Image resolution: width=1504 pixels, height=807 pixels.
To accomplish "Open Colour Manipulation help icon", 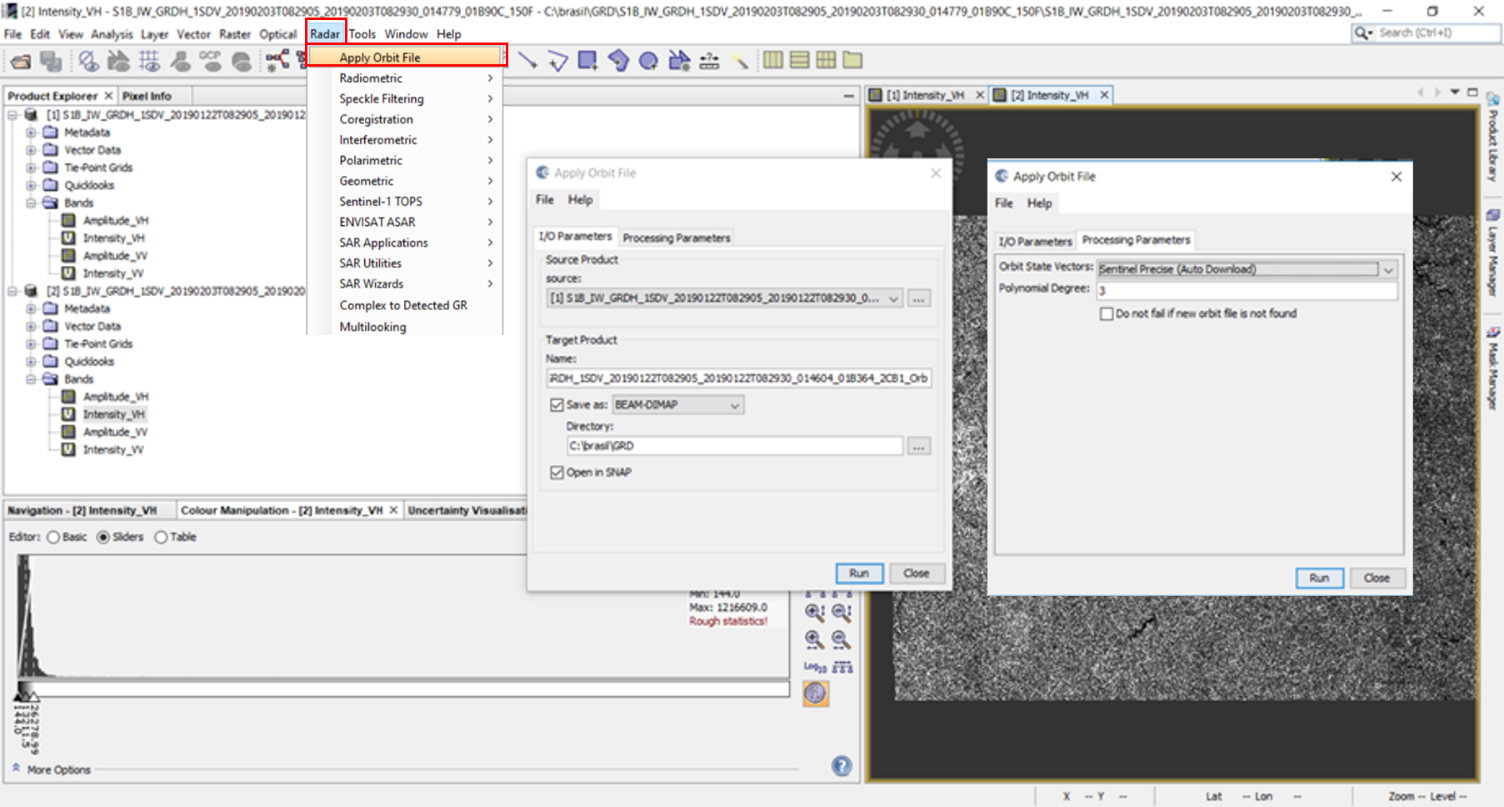I will 842,767.
